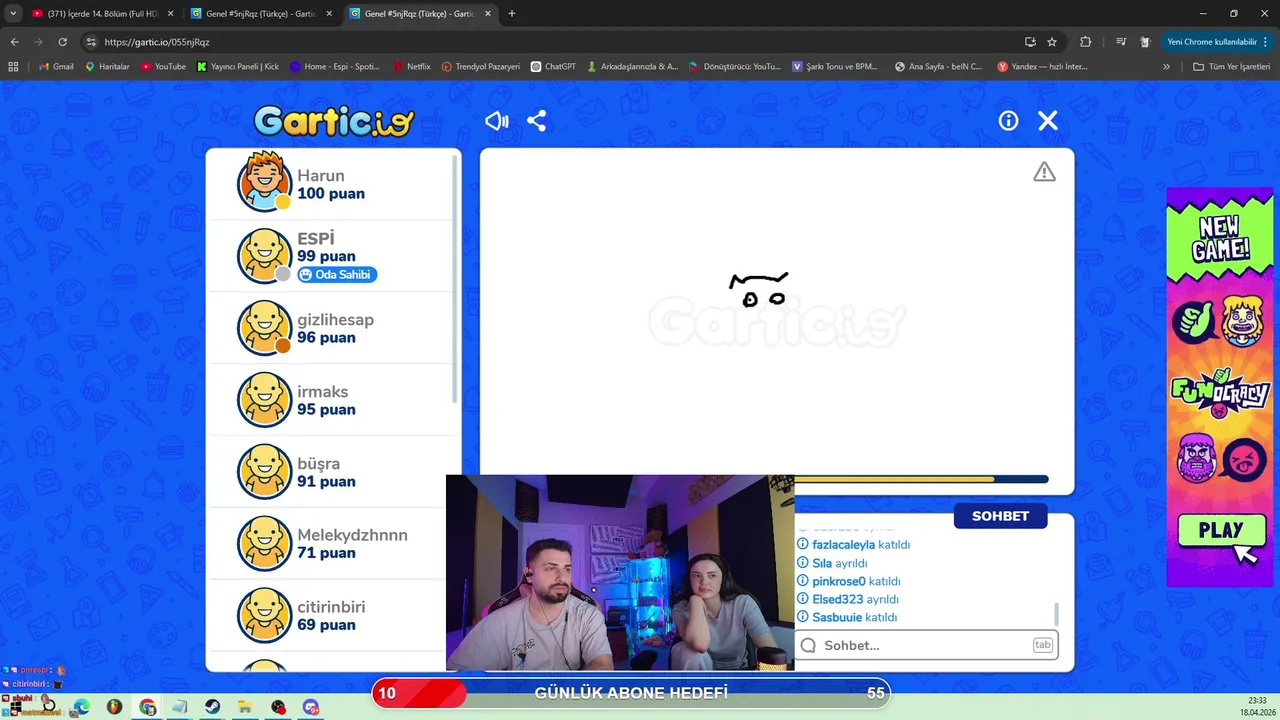Click irmaks's player avatar

264,400
